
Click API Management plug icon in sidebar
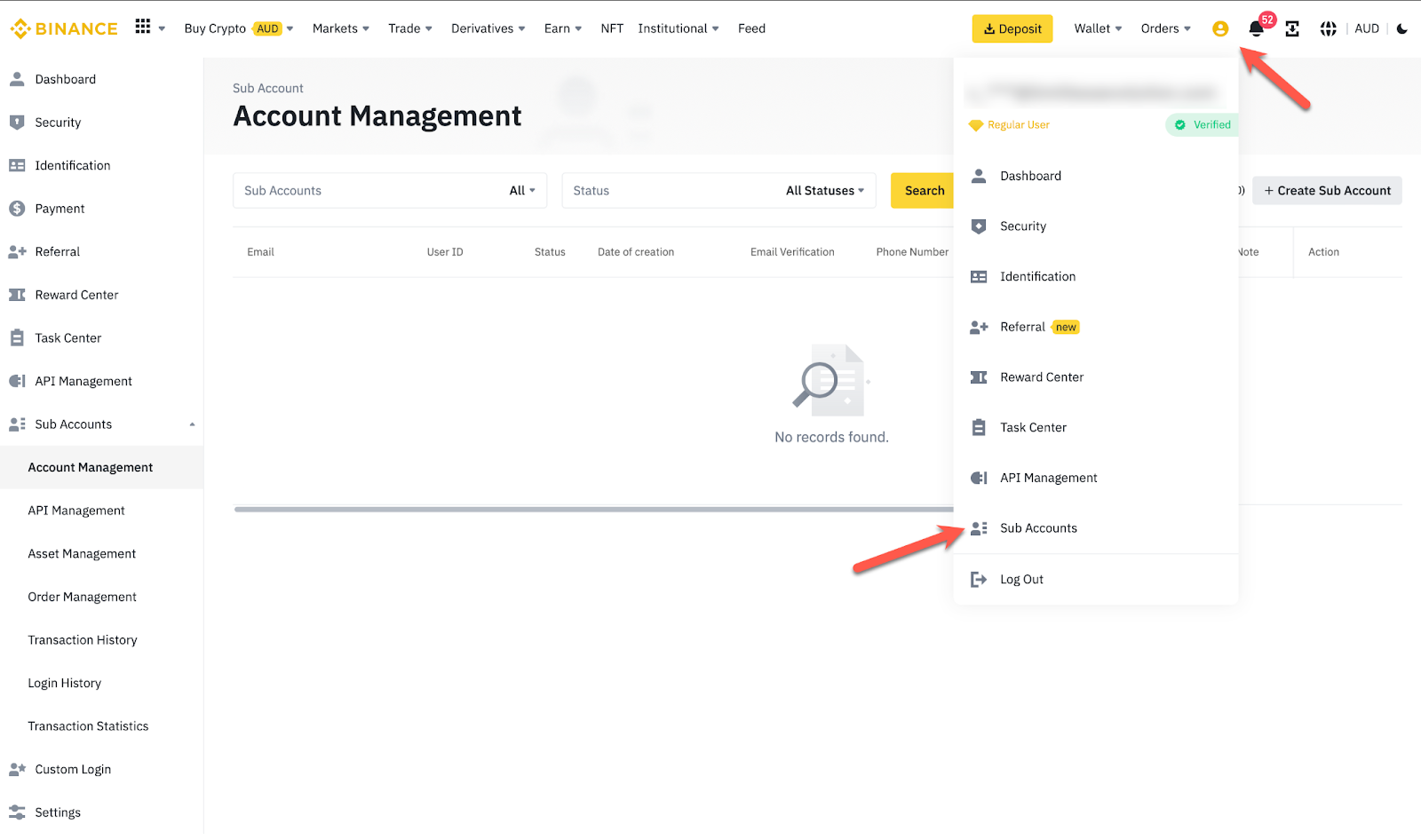(17, 381)
